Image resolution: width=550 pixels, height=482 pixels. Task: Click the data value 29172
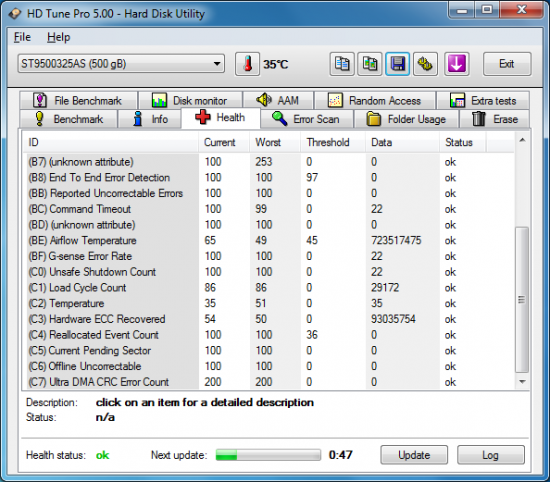pos(385,288)
